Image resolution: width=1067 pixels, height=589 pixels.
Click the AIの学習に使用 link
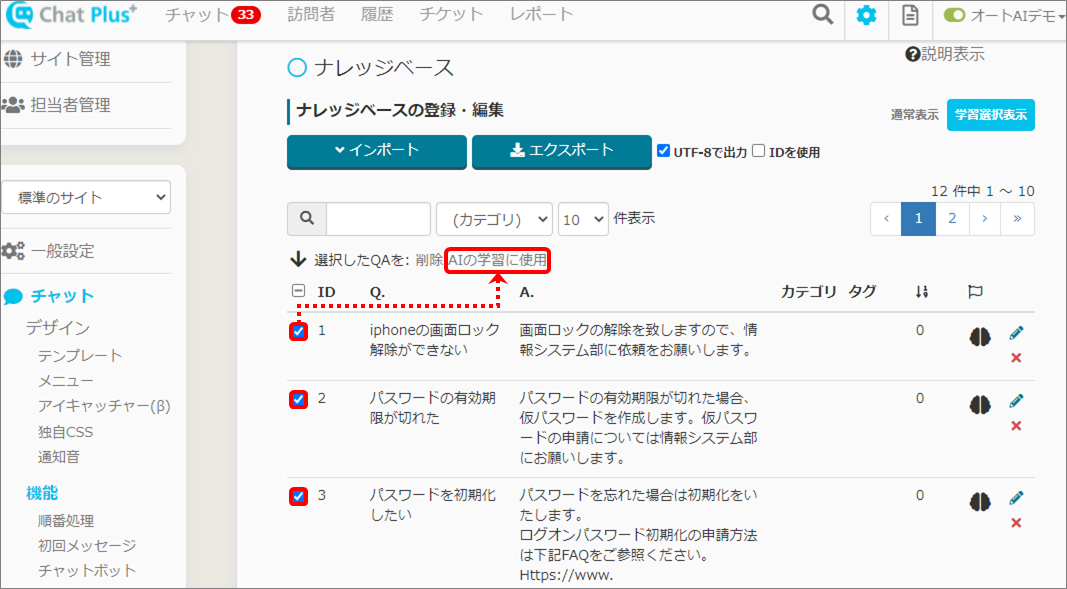[498, 260]
